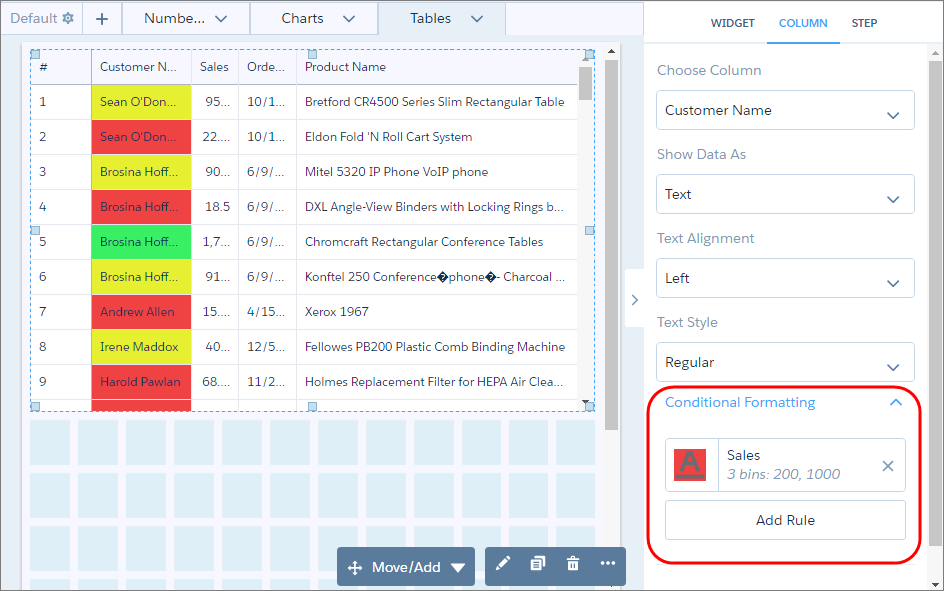
Task: Remove the Sales conditional formatting rule
Action: [x=887, y=466]
